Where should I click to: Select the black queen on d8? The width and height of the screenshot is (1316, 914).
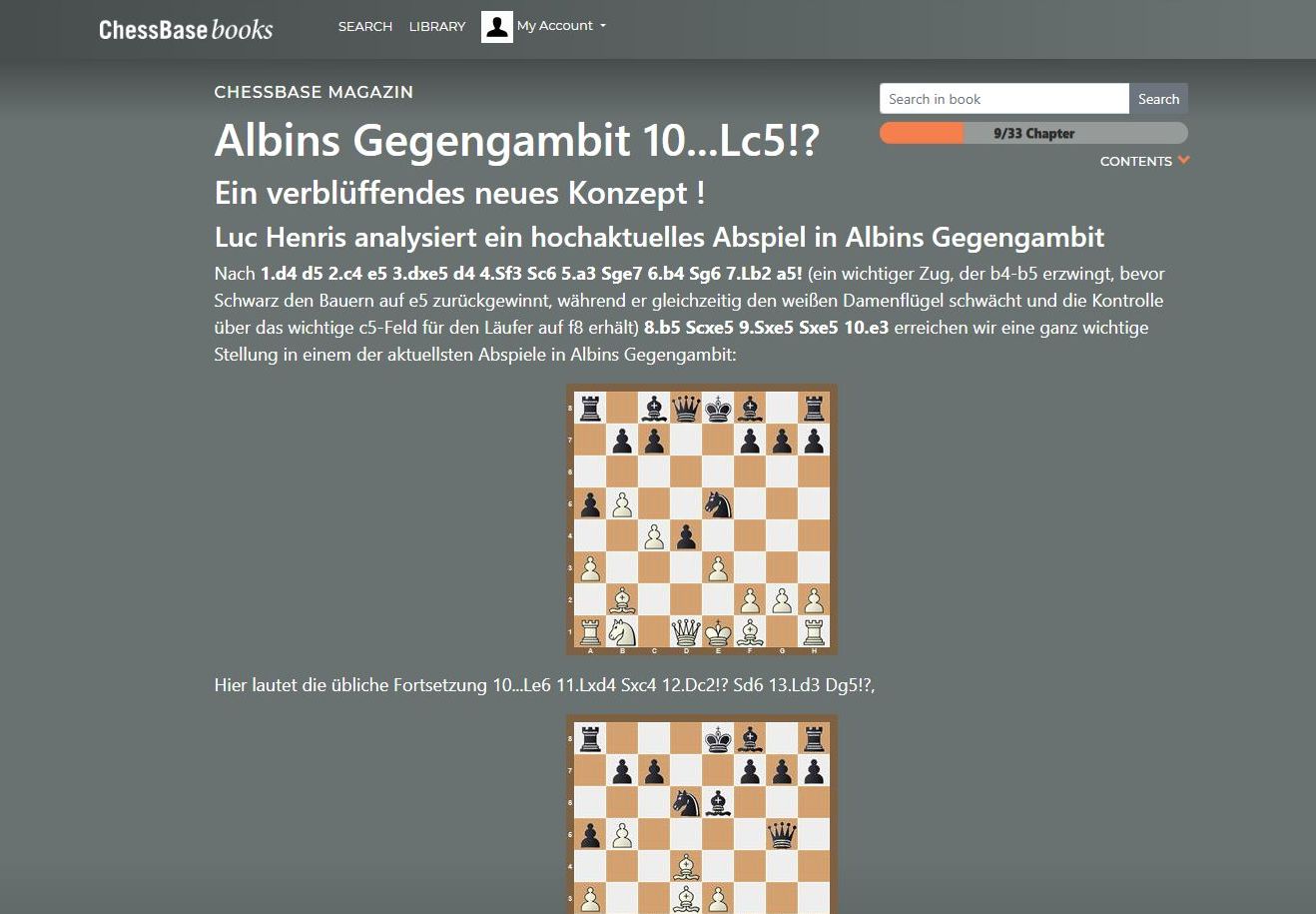tap(686, 409)
